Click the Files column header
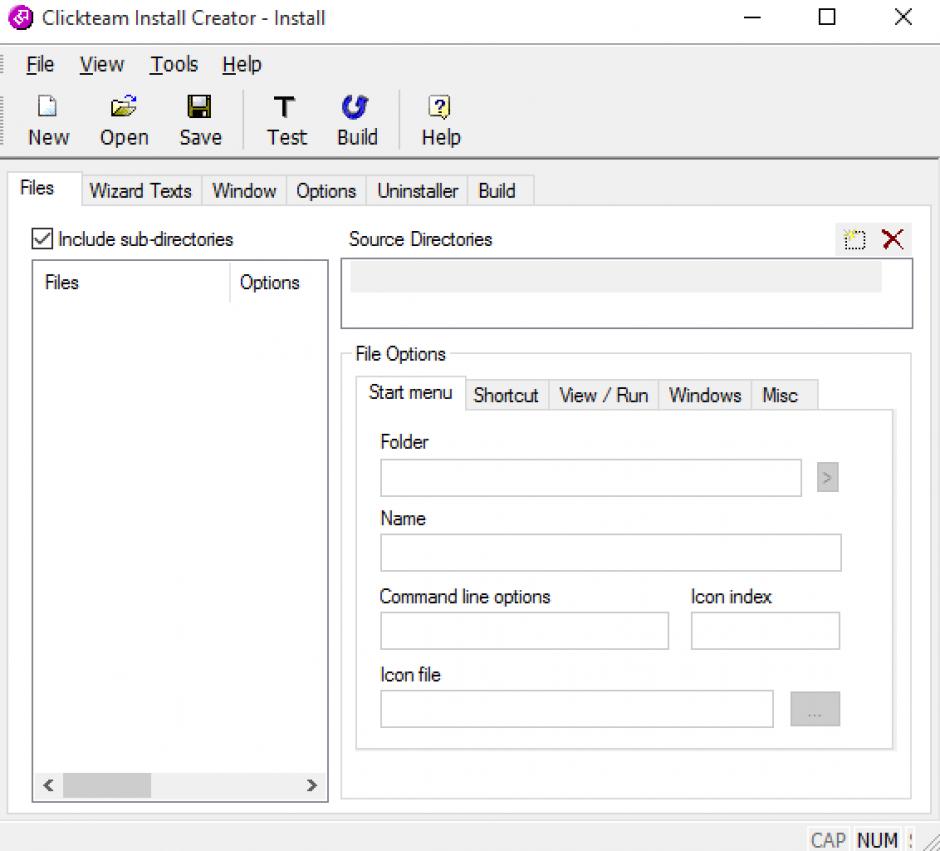Viewport: 940px width, 851px height. [x=131, y=282]
